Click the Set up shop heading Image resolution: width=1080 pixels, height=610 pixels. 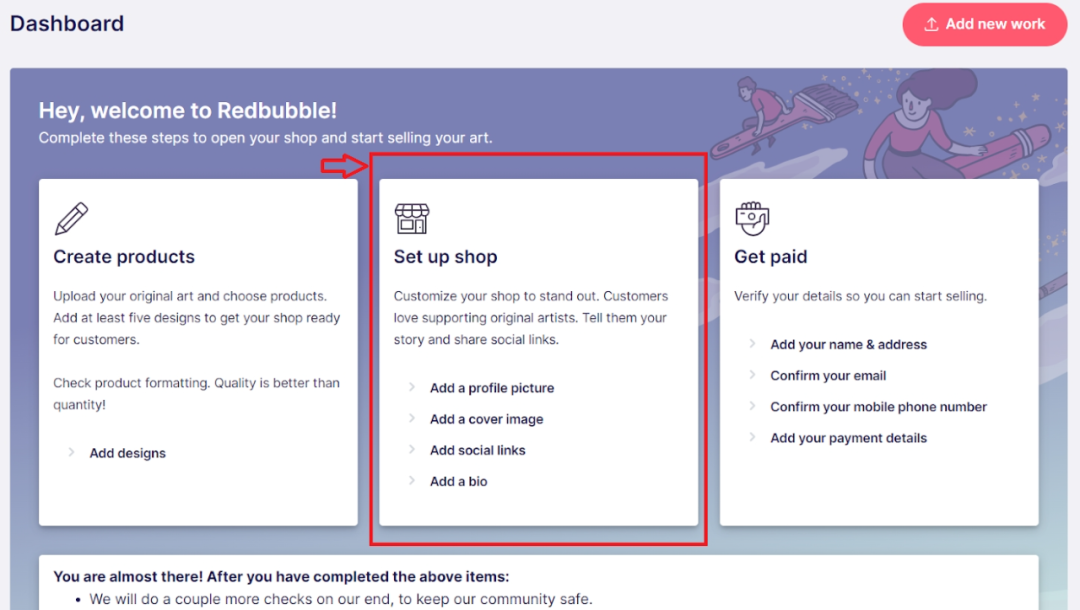[445, 257]
